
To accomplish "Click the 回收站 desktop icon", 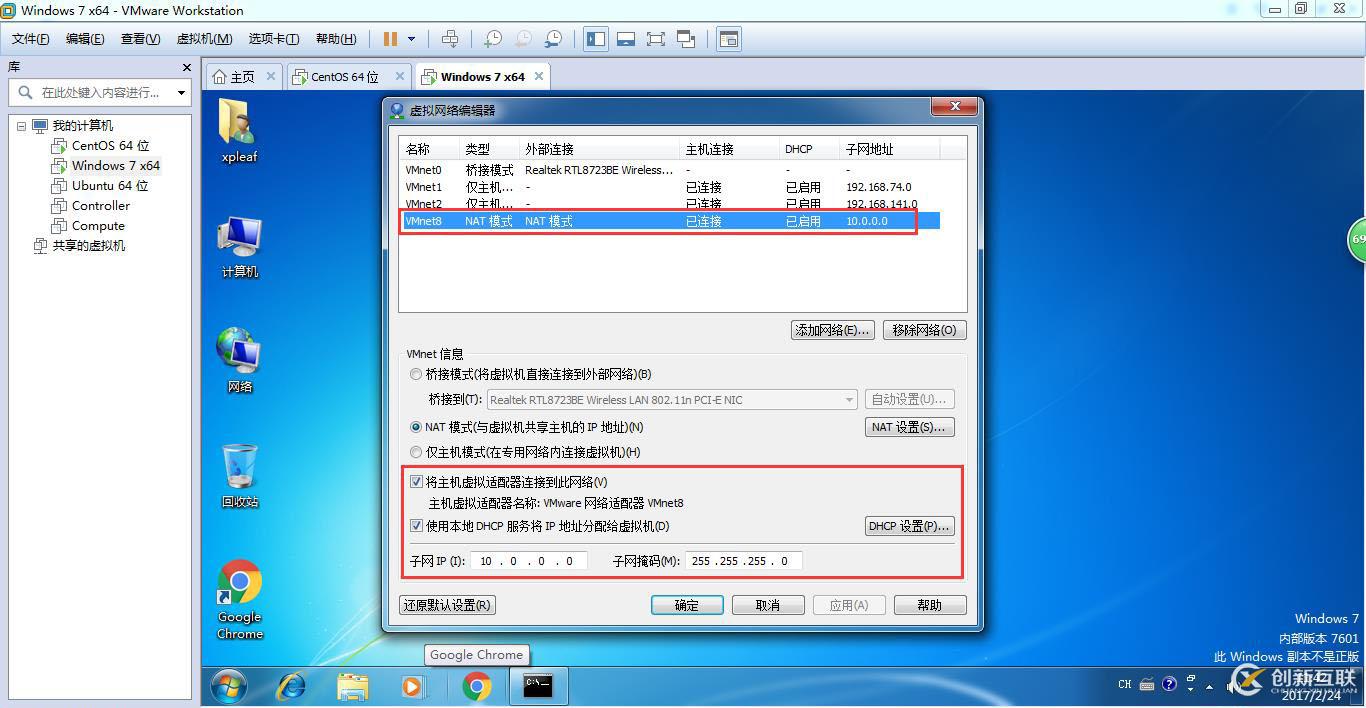I will pos(239,476).
